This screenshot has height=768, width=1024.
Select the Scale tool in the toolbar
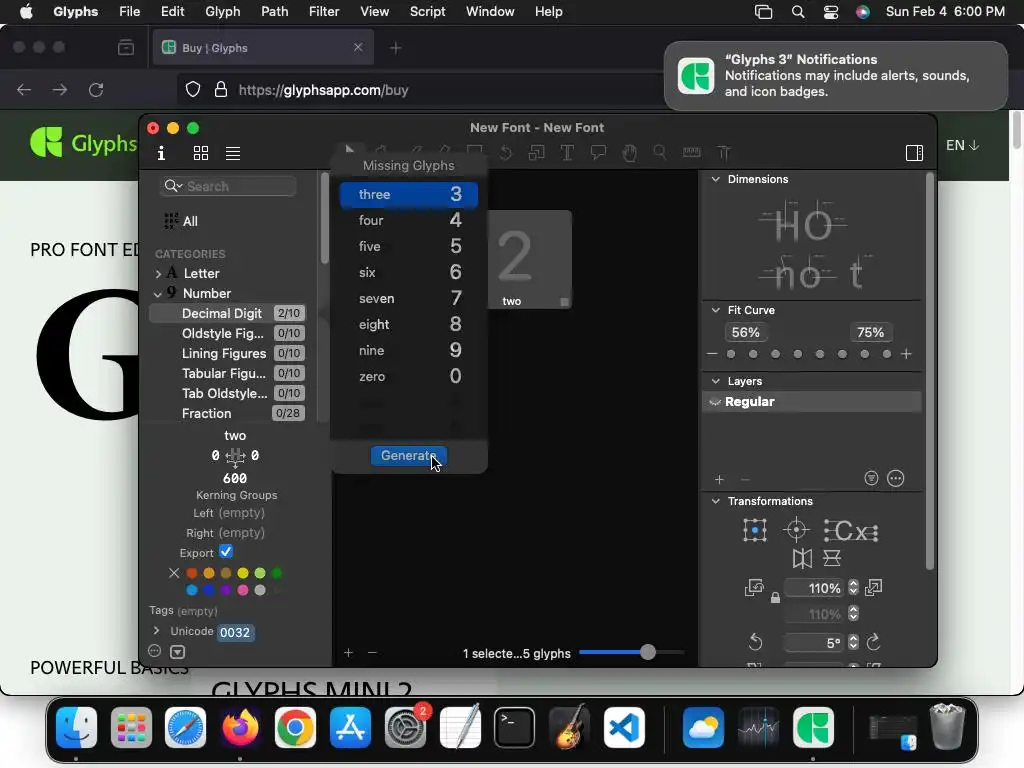(x=537, y=153)
